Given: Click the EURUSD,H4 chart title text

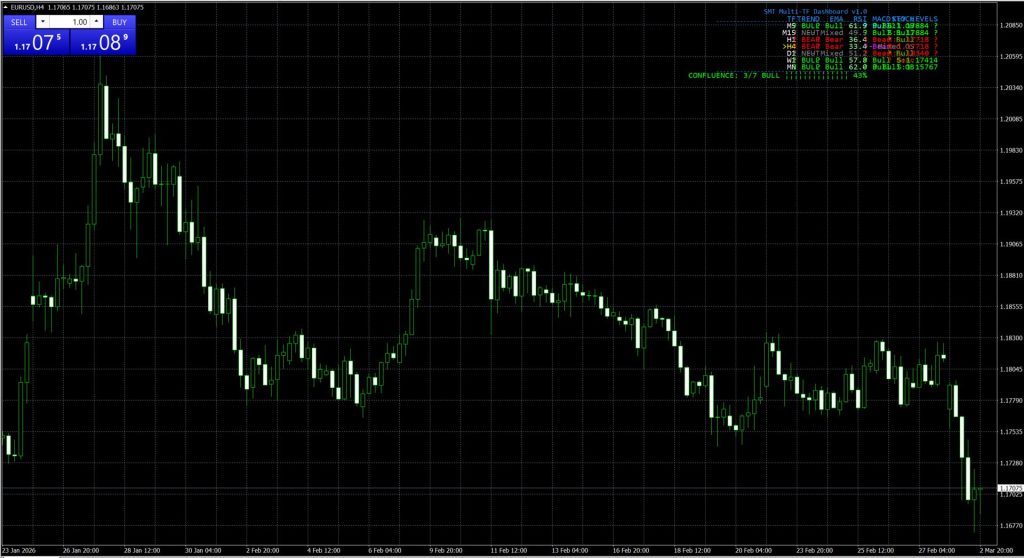Looking at the screenshot, I should [x=27, y=7].
